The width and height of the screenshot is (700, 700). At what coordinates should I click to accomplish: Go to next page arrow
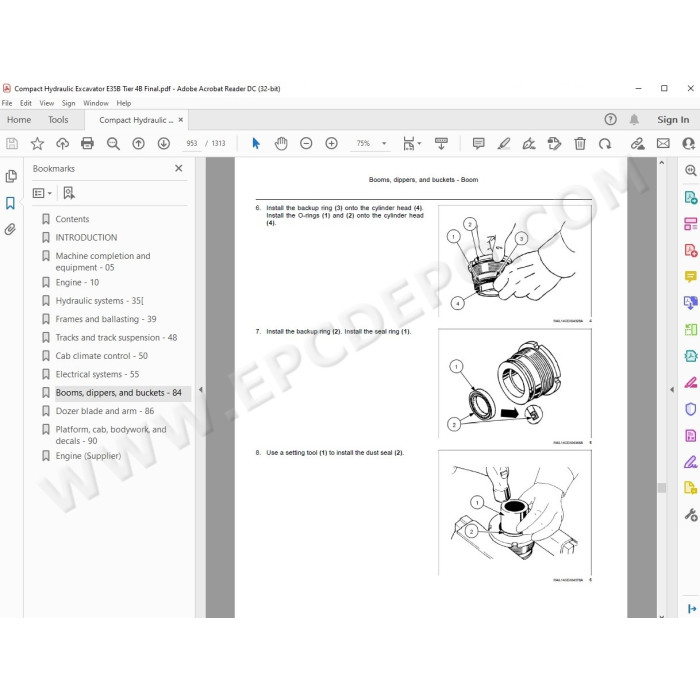tap(164, 143)
